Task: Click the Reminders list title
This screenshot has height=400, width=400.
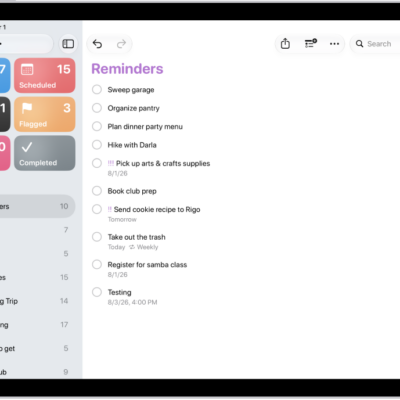Action: 127,69
